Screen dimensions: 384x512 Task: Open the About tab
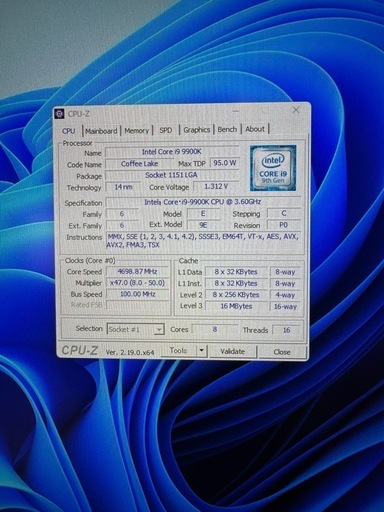[x=255, y=129]
